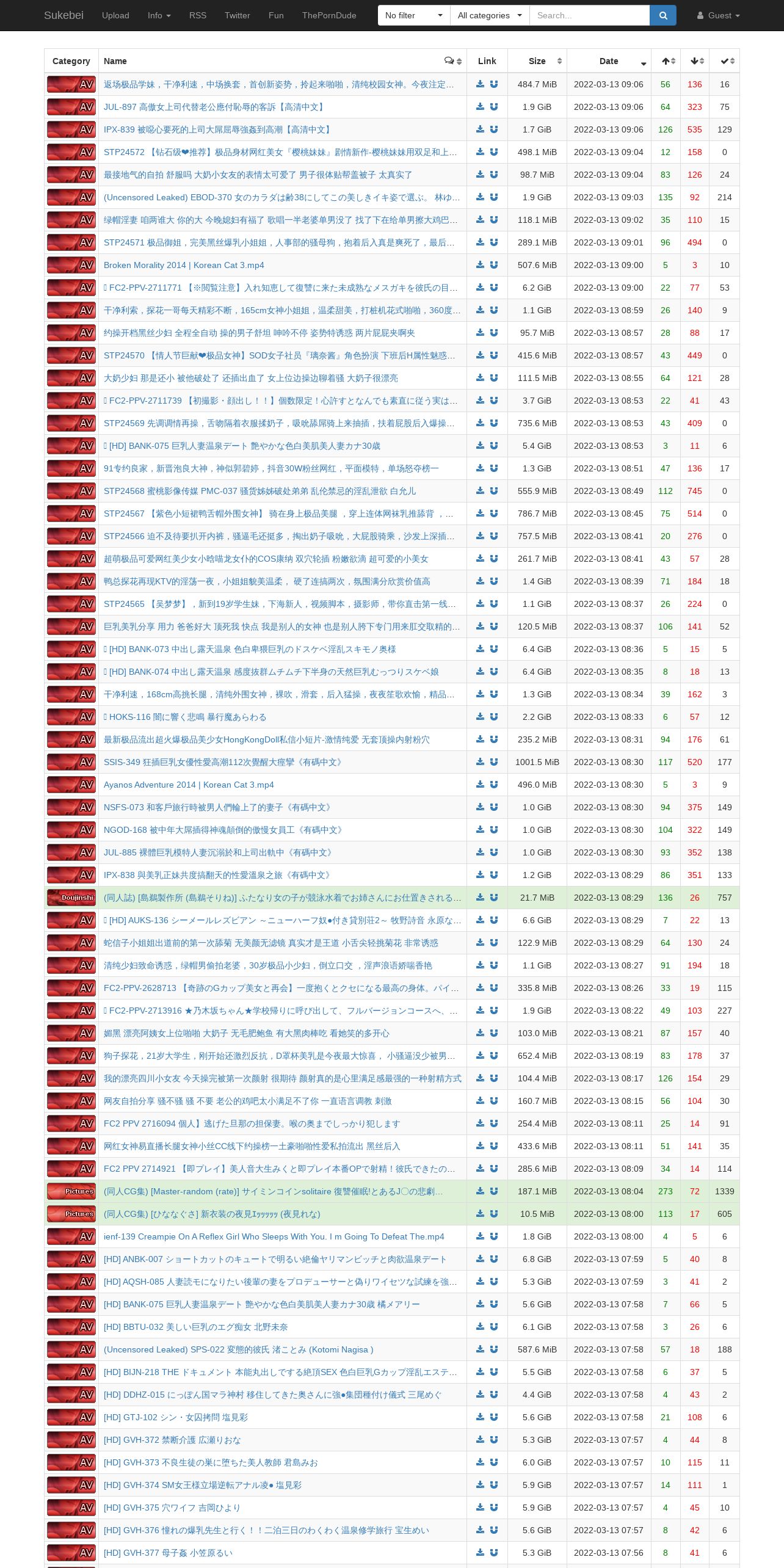Click Pictures category icon on 187.1 MiB row
The width and height of the screenshot is (784, 1568).
point(71,1191)
